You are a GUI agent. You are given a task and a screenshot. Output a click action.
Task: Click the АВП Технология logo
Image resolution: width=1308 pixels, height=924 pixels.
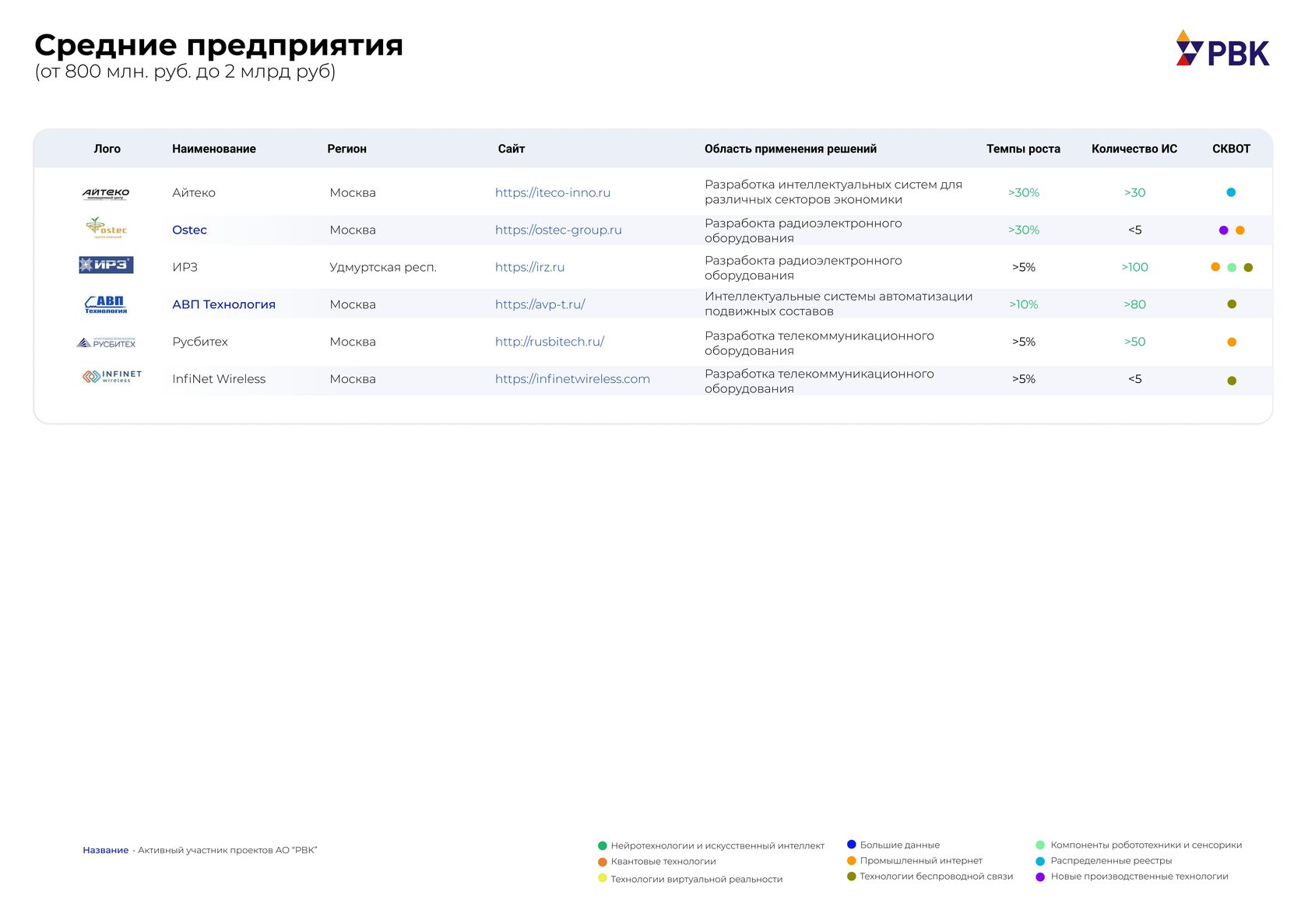pyautogui.click(x=106, y=304)
